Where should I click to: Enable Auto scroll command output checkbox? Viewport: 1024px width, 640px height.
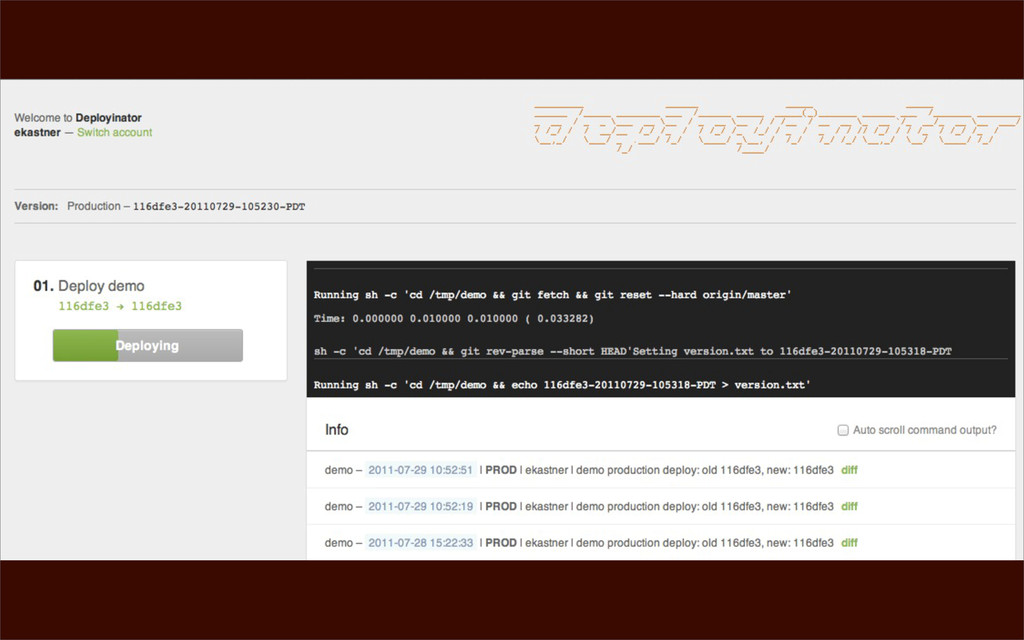click(x=842, y=430)
